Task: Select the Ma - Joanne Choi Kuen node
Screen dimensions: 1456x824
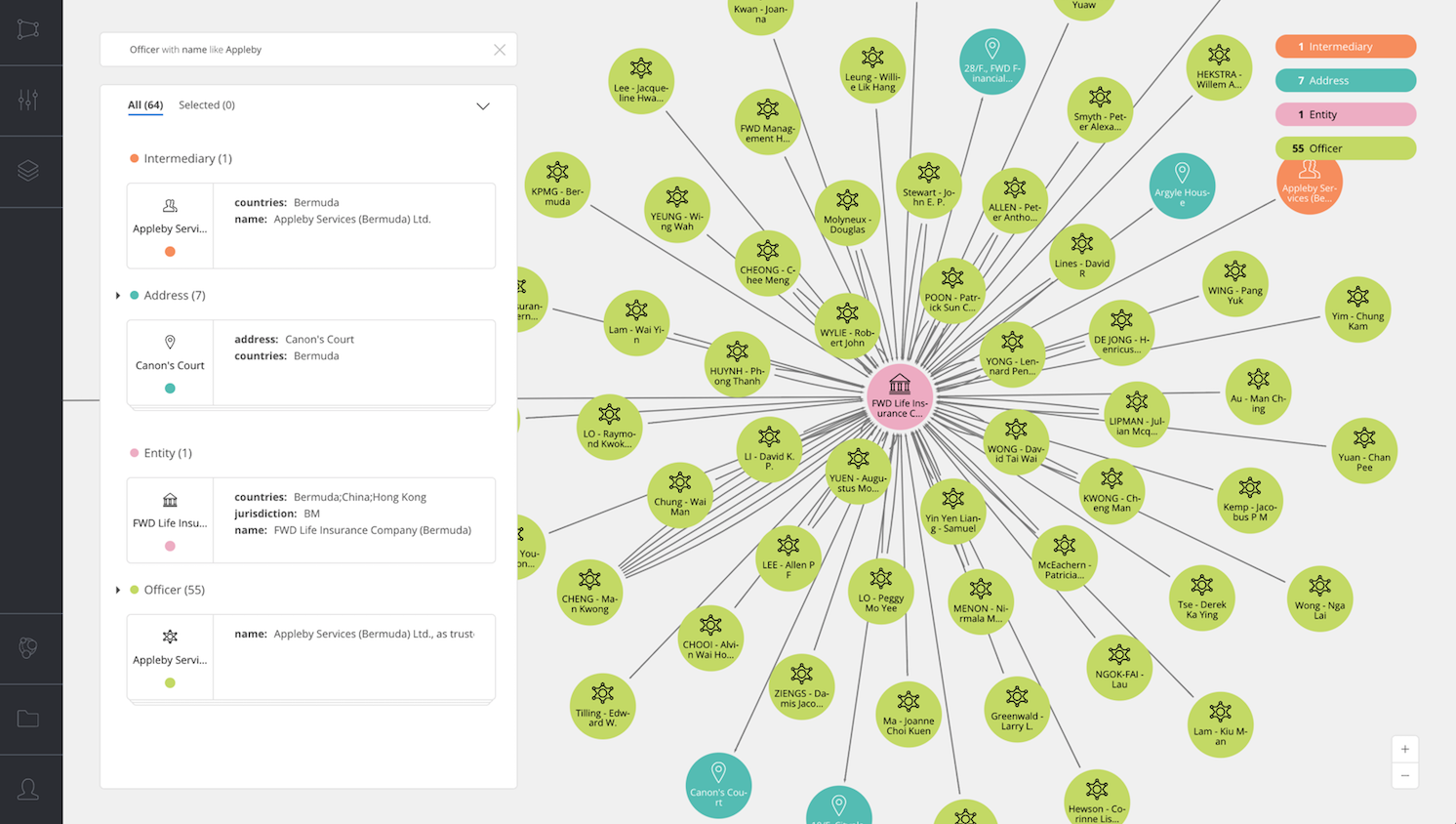Action: [909, 715]
